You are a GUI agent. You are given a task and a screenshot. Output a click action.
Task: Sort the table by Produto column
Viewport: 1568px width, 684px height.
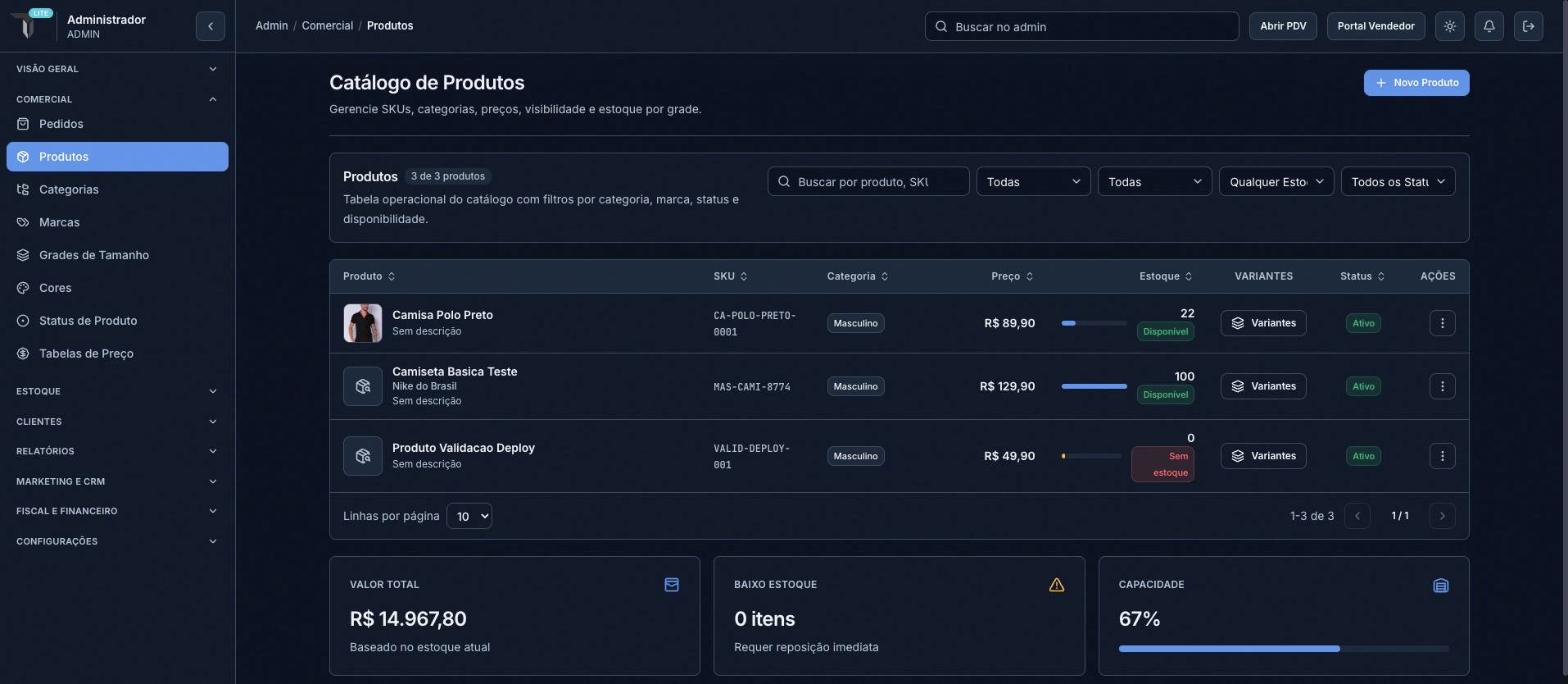point(369,276)
